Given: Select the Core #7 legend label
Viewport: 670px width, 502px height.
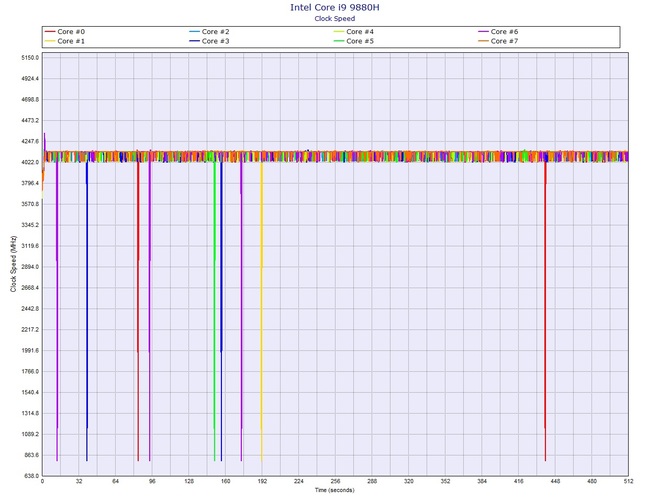Looking at the screenshot, I should pos(504,41).
